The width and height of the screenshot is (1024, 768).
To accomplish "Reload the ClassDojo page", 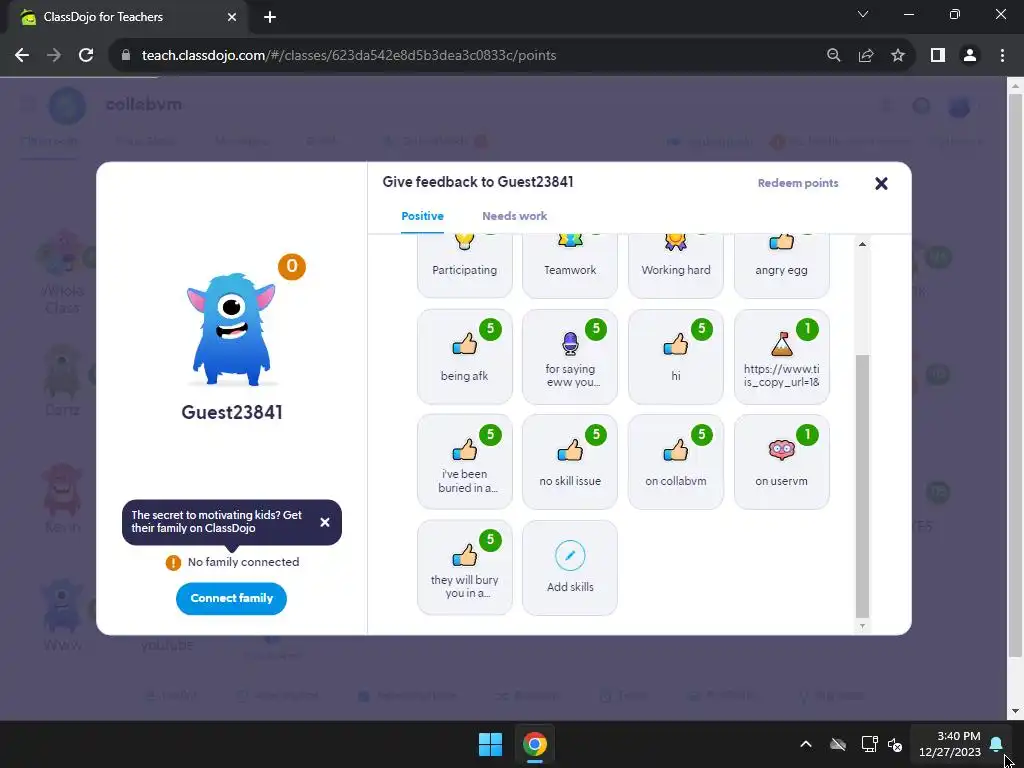I will coord(86,56).
